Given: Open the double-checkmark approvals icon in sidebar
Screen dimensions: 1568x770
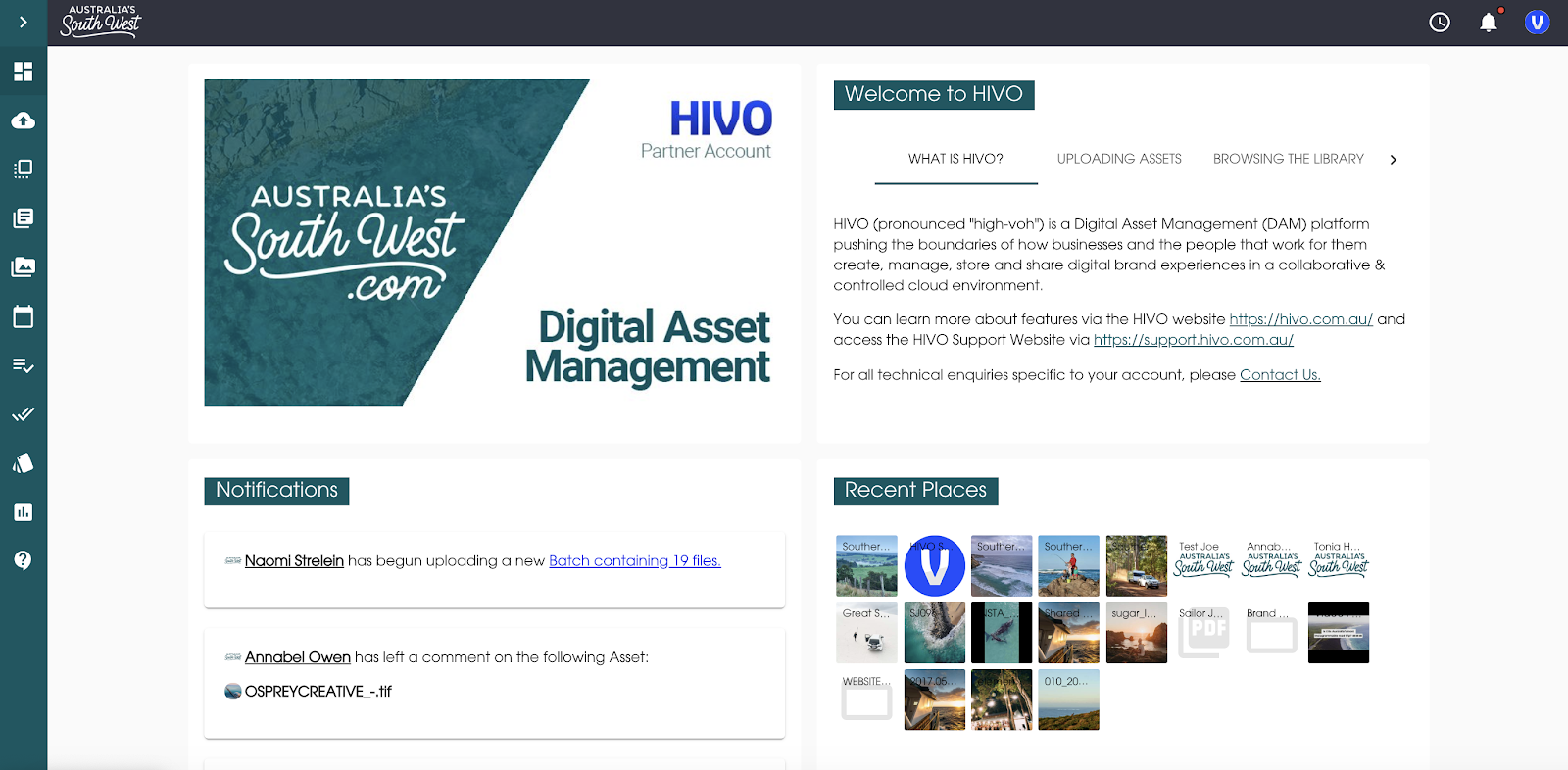Looking at the screenshot, I should coord(24,413).
